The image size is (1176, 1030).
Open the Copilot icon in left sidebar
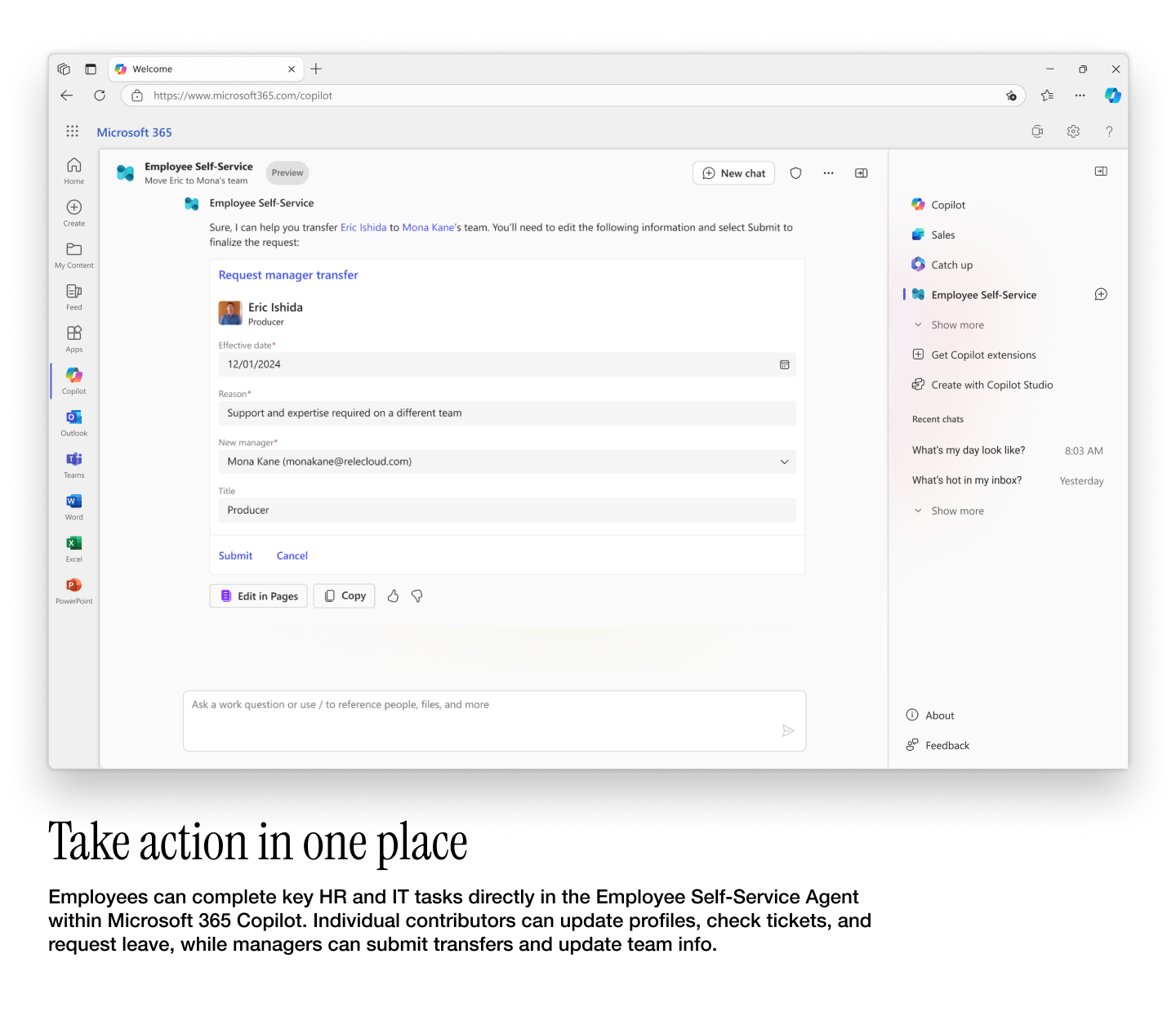(x=73, y=380)
